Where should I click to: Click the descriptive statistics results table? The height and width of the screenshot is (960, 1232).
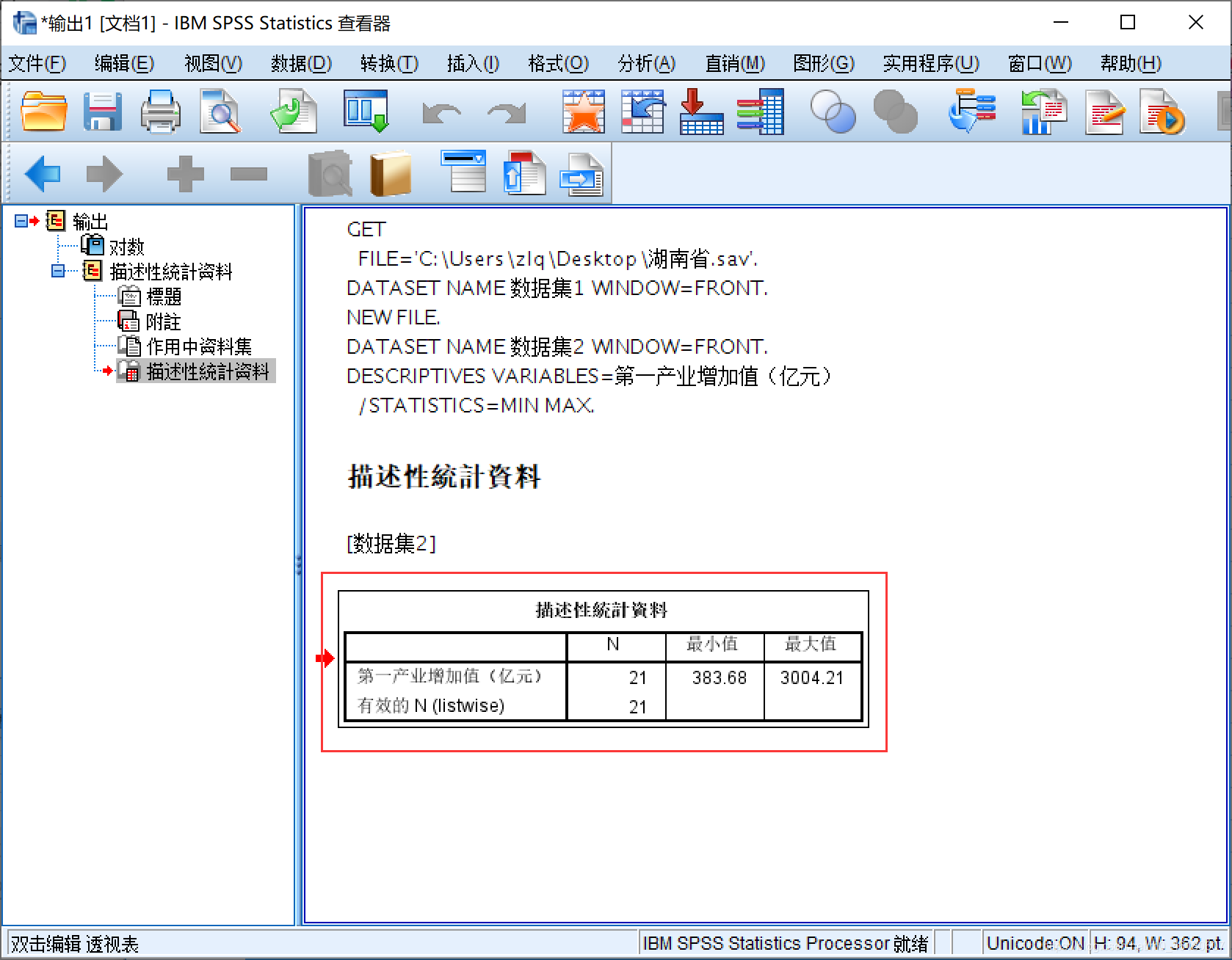(602, 661)
